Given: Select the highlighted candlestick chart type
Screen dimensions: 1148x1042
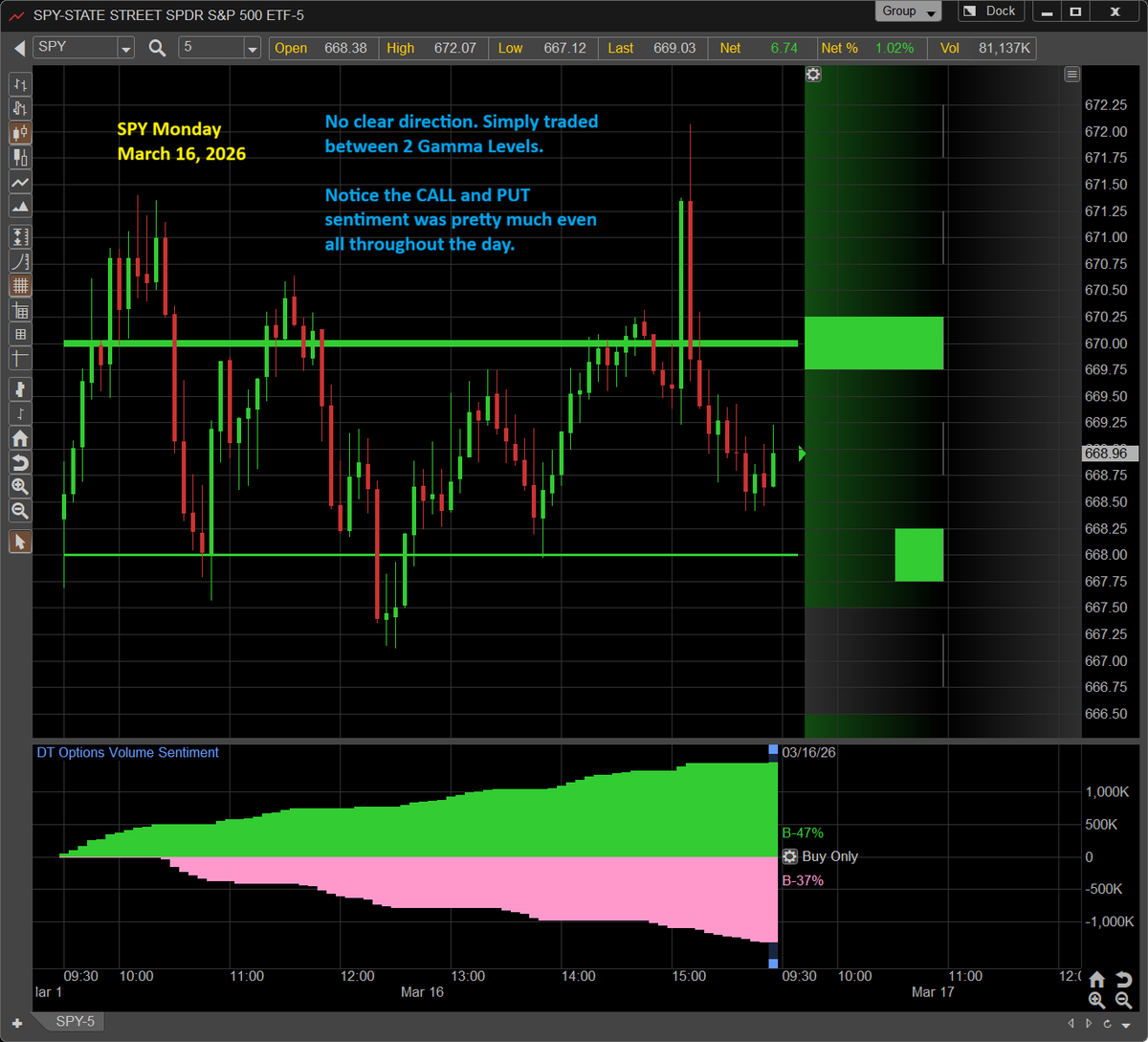Looking at the screenshot, I should point(19,132).
